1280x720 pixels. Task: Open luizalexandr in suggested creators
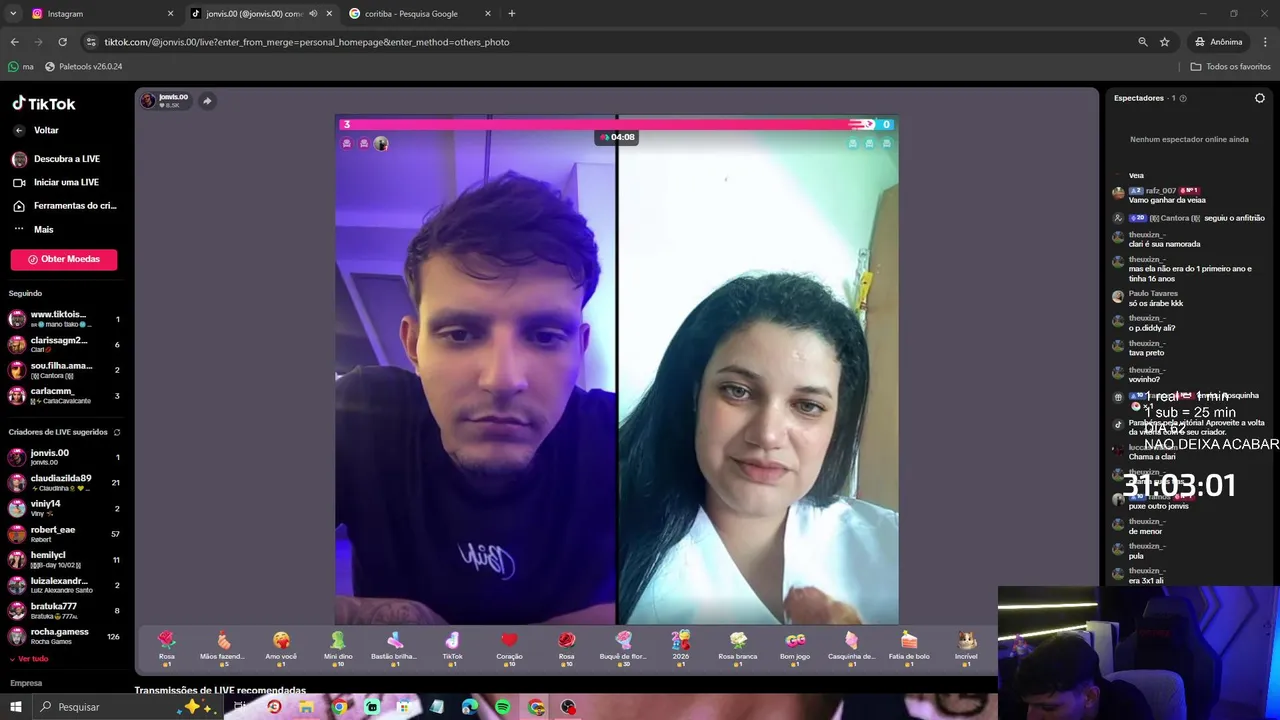(64, 585)
